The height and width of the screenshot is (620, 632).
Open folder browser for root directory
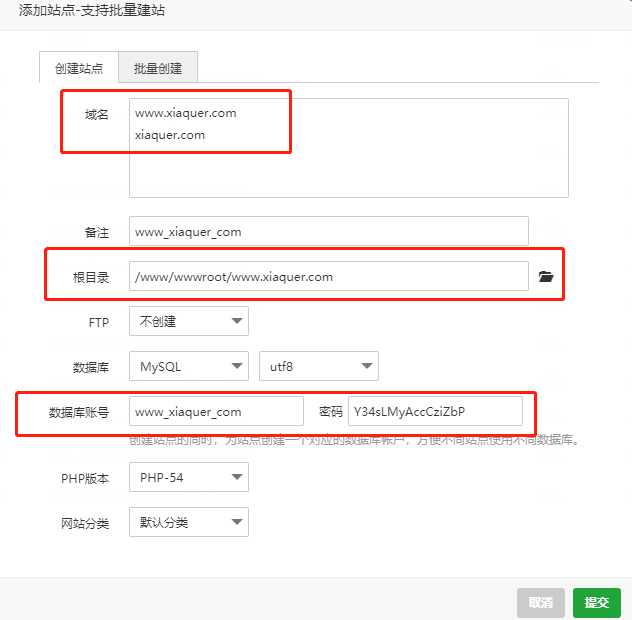(546, 277)
